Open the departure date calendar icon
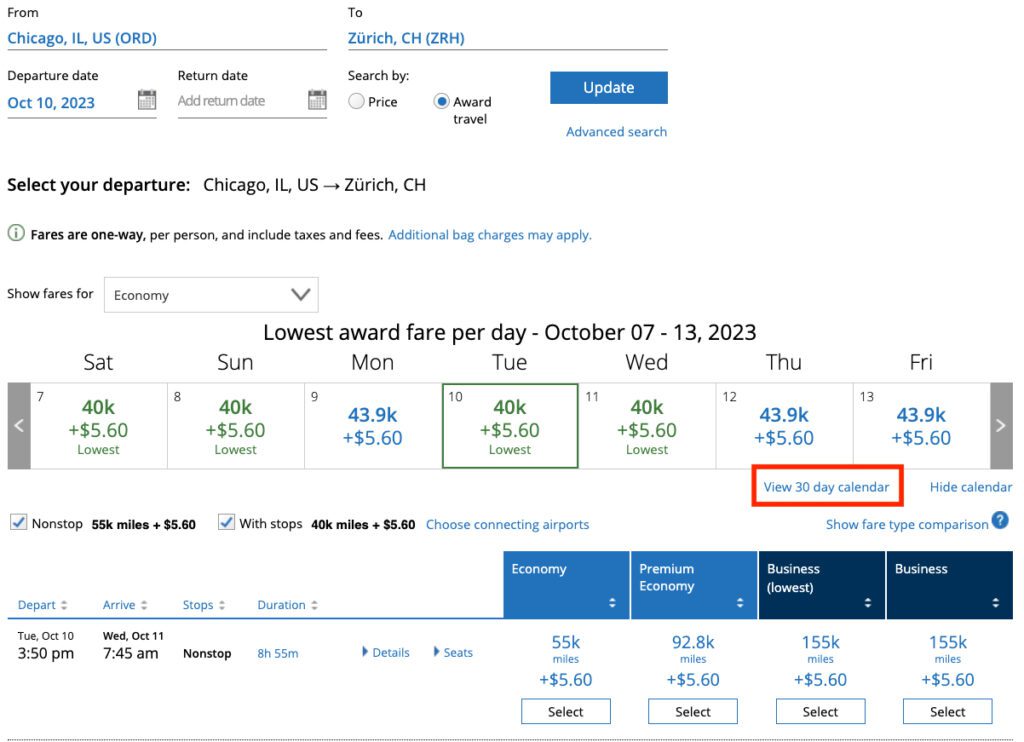 pyautogui.click(x=147, y=100)
